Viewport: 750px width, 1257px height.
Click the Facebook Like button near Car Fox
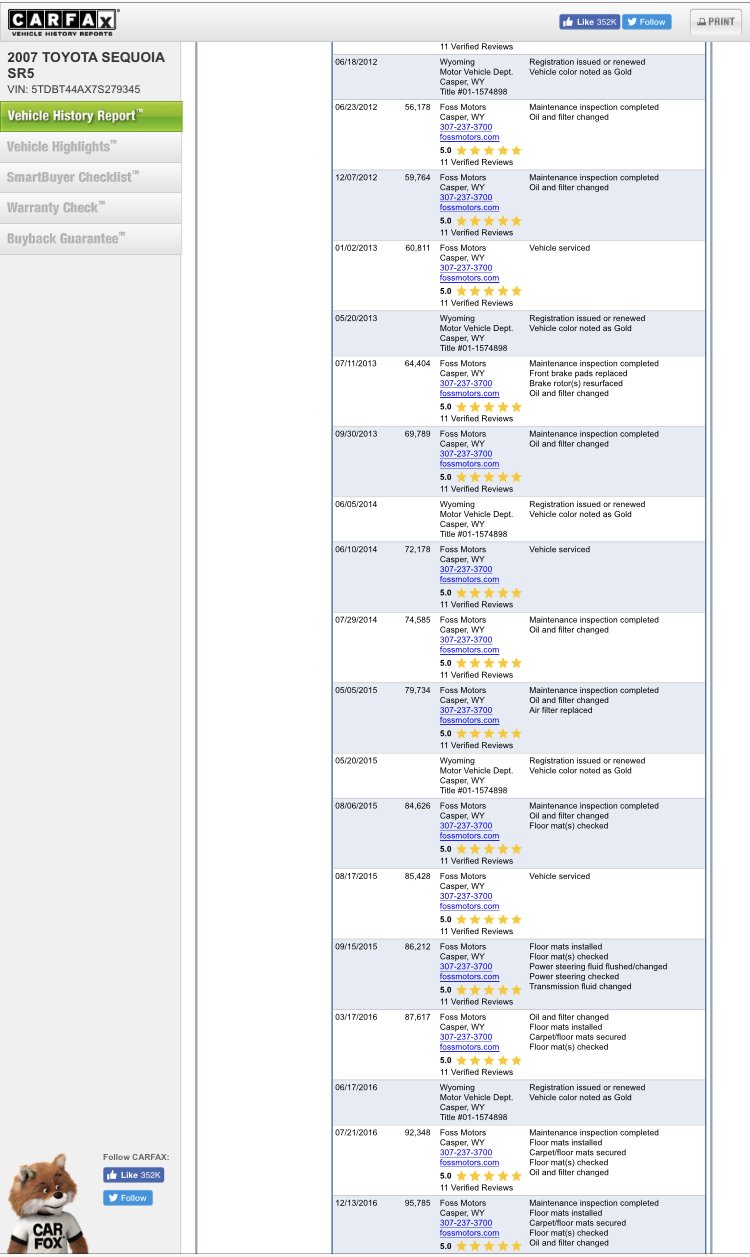(133, 1176)
